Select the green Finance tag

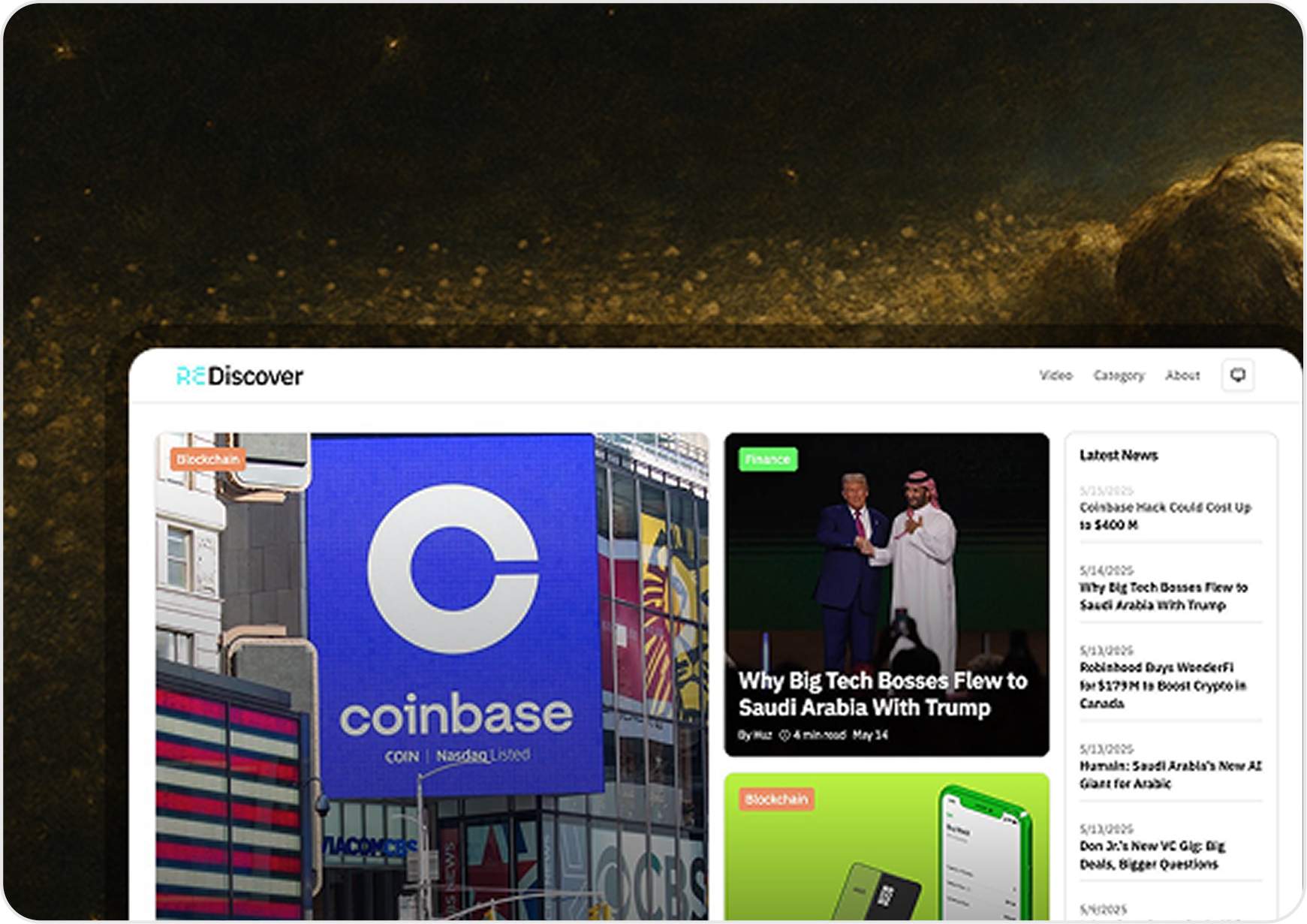768,459
